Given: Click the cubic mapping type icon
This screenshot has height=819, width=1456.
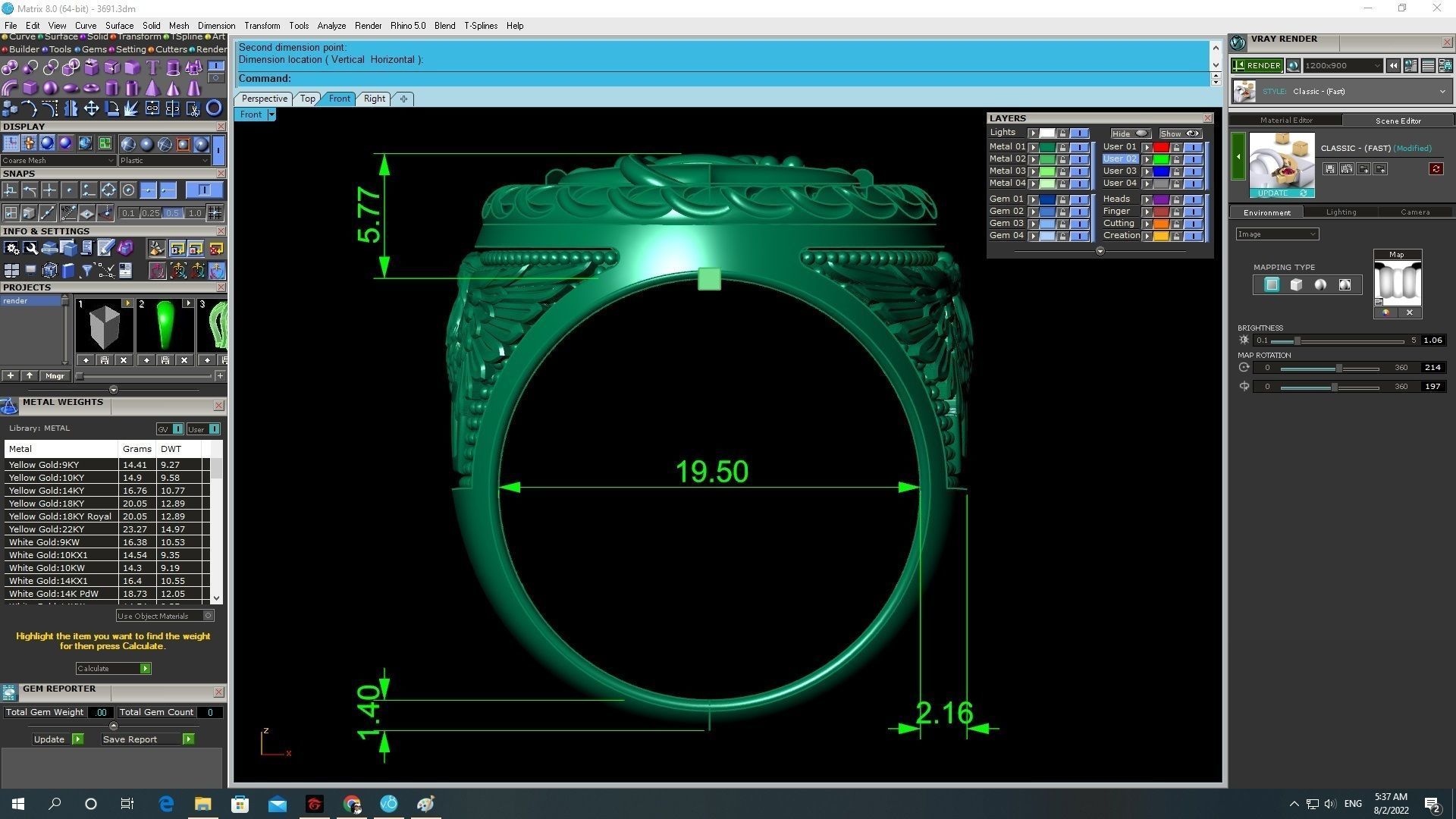Looking at the screenshot, I should tap(1296, 285).
